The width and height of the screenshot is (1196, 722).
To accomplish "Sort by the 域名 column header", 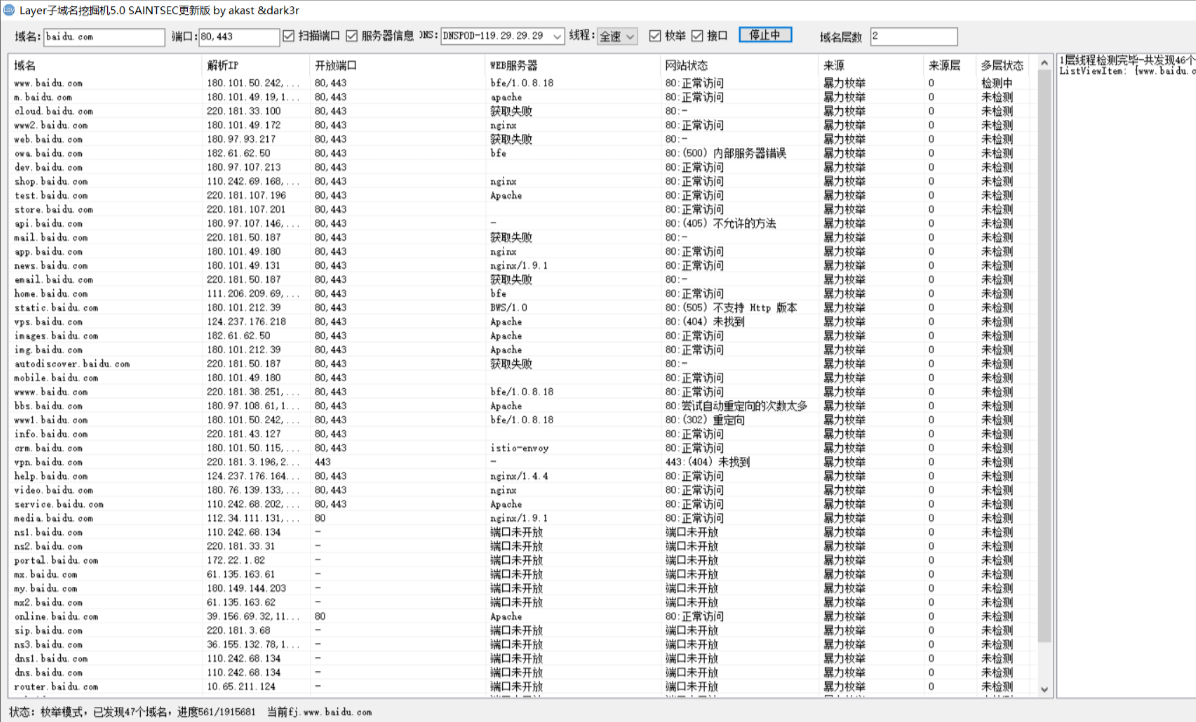I will click(x=100, y=65).
